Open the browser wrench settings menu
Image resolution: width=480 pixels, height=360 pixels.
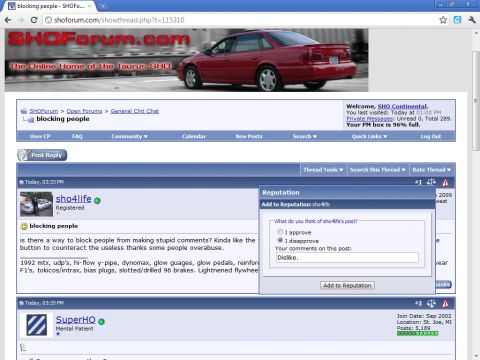(472, 20)
